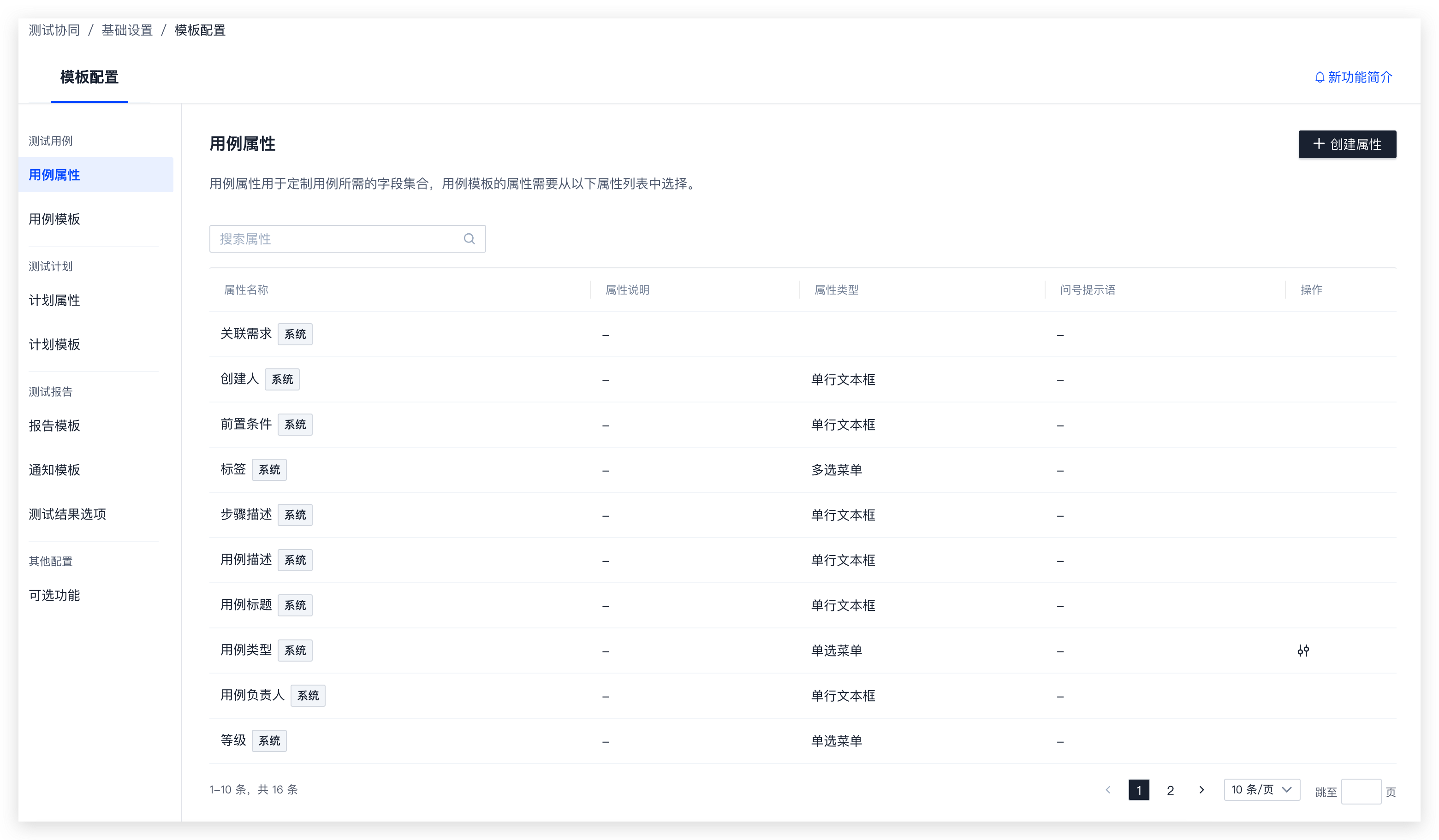The width and height of the screenshot is (1439, 840).
Task: Click the 属性名称 column header
Action: click(246, 290)
